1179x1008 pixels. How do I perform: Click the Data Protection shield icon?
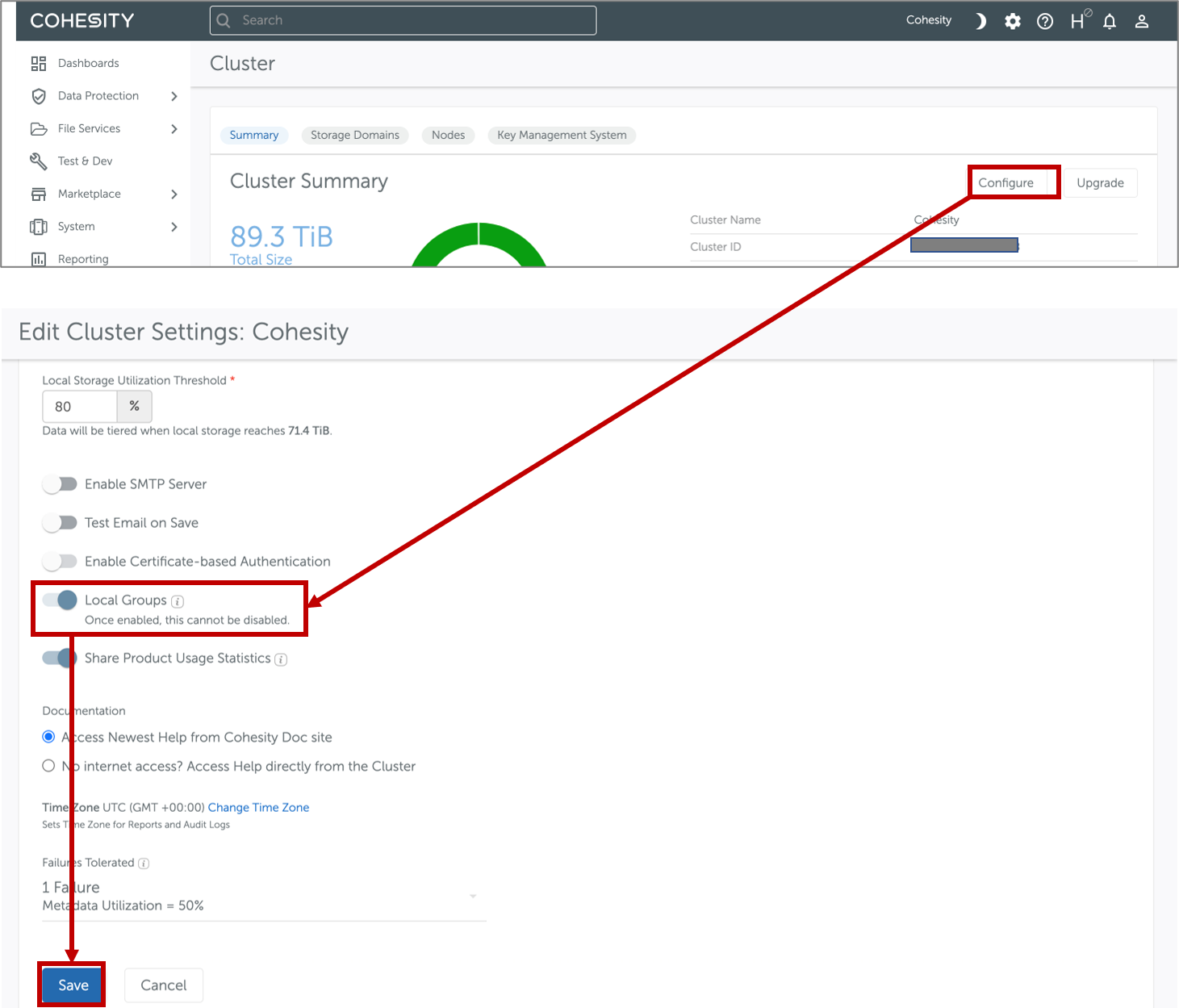[x=39, y=96]
